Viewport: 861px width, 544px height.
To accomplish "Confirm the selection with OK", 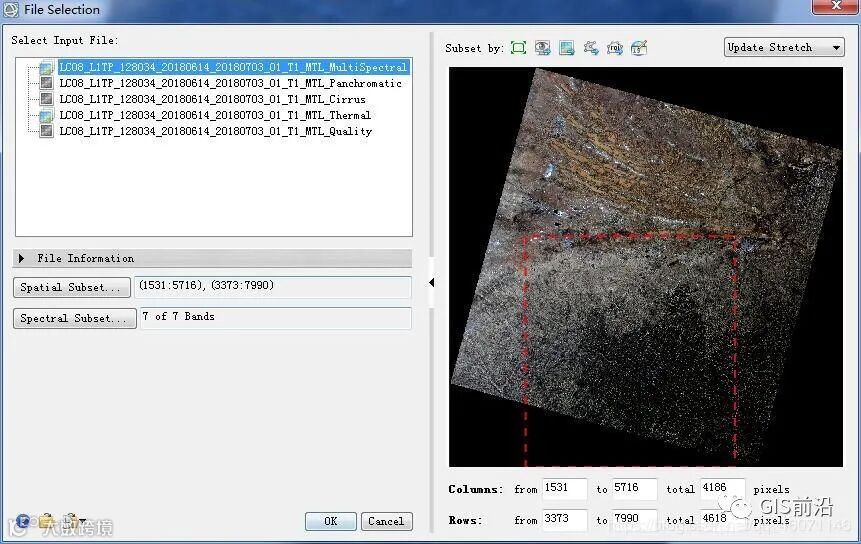I will point(331,521).
